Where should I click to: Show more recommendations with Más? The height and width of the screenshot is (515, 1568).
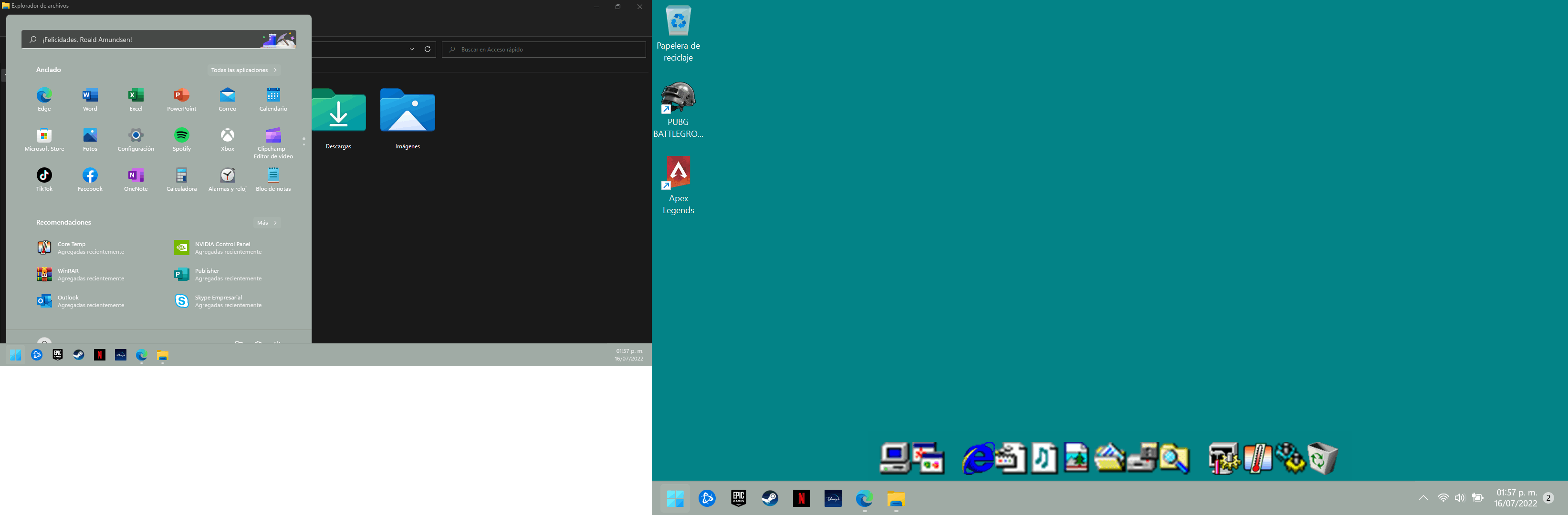point(267,223)
